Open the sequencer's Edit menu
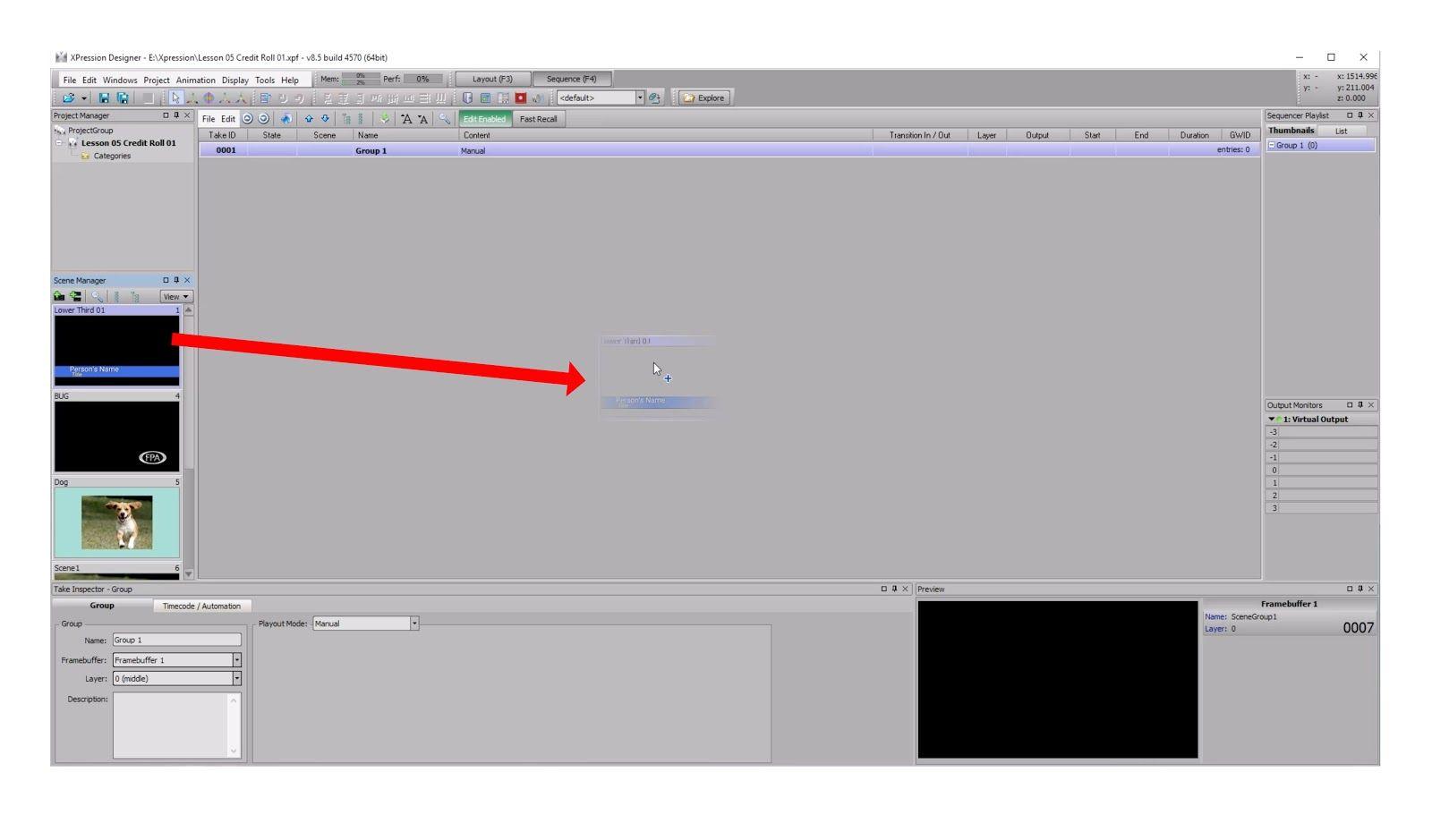The height and width of the screenshot is (840, 1432). tap(228, 119)
